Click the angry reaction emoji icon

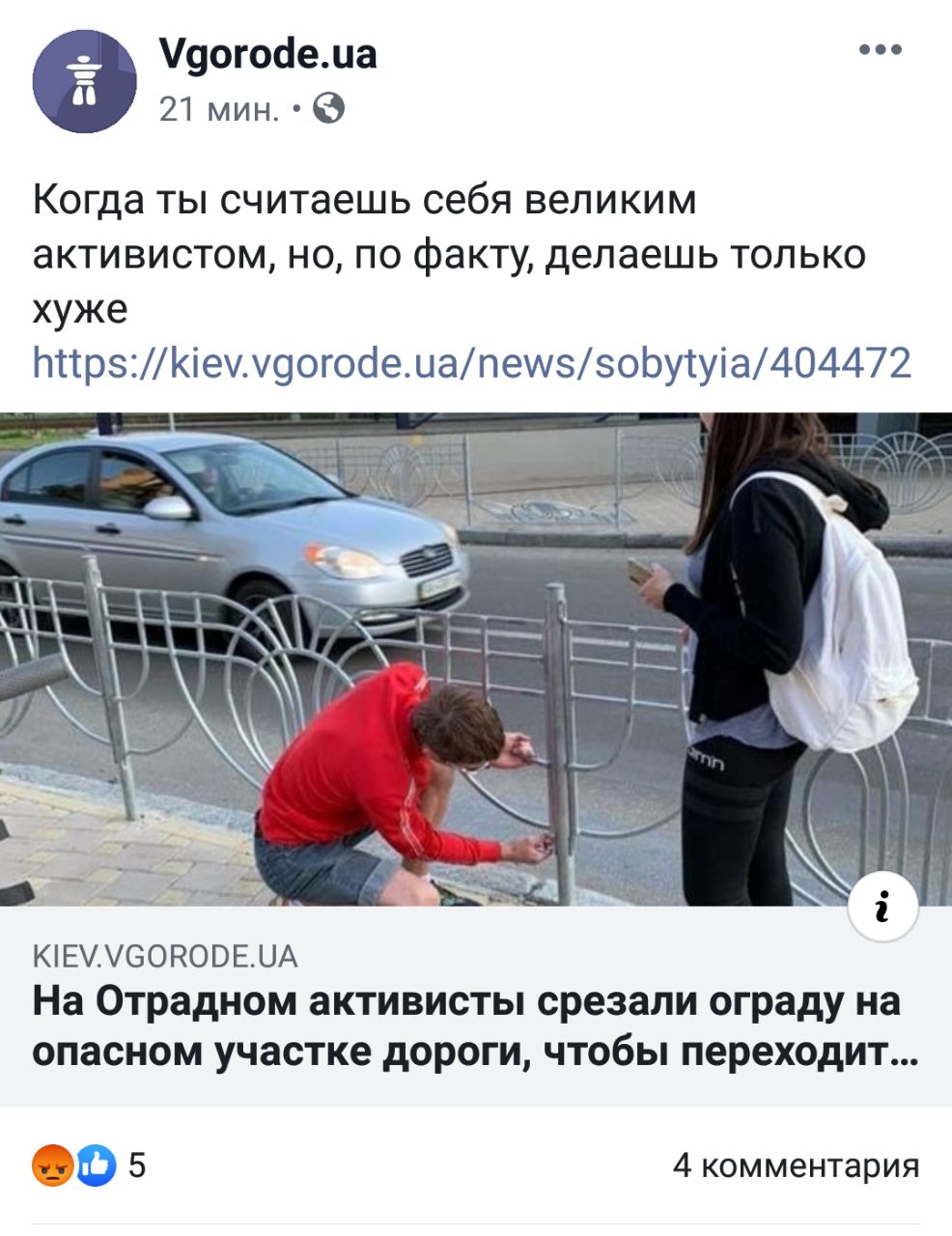(53, 1166)
